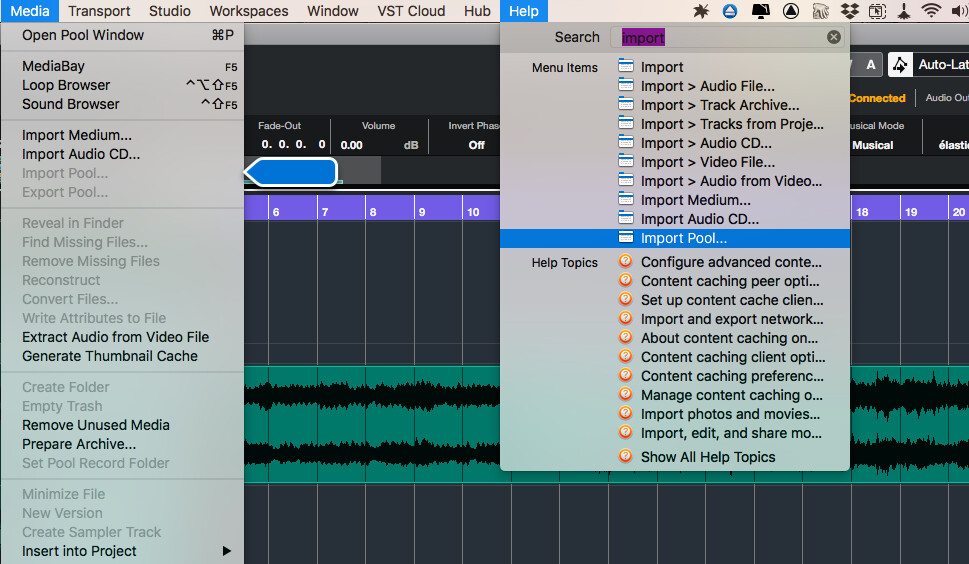Choose Generate Thumbnail Cache
The image size is (969, 564).
[x=122, y=356]
